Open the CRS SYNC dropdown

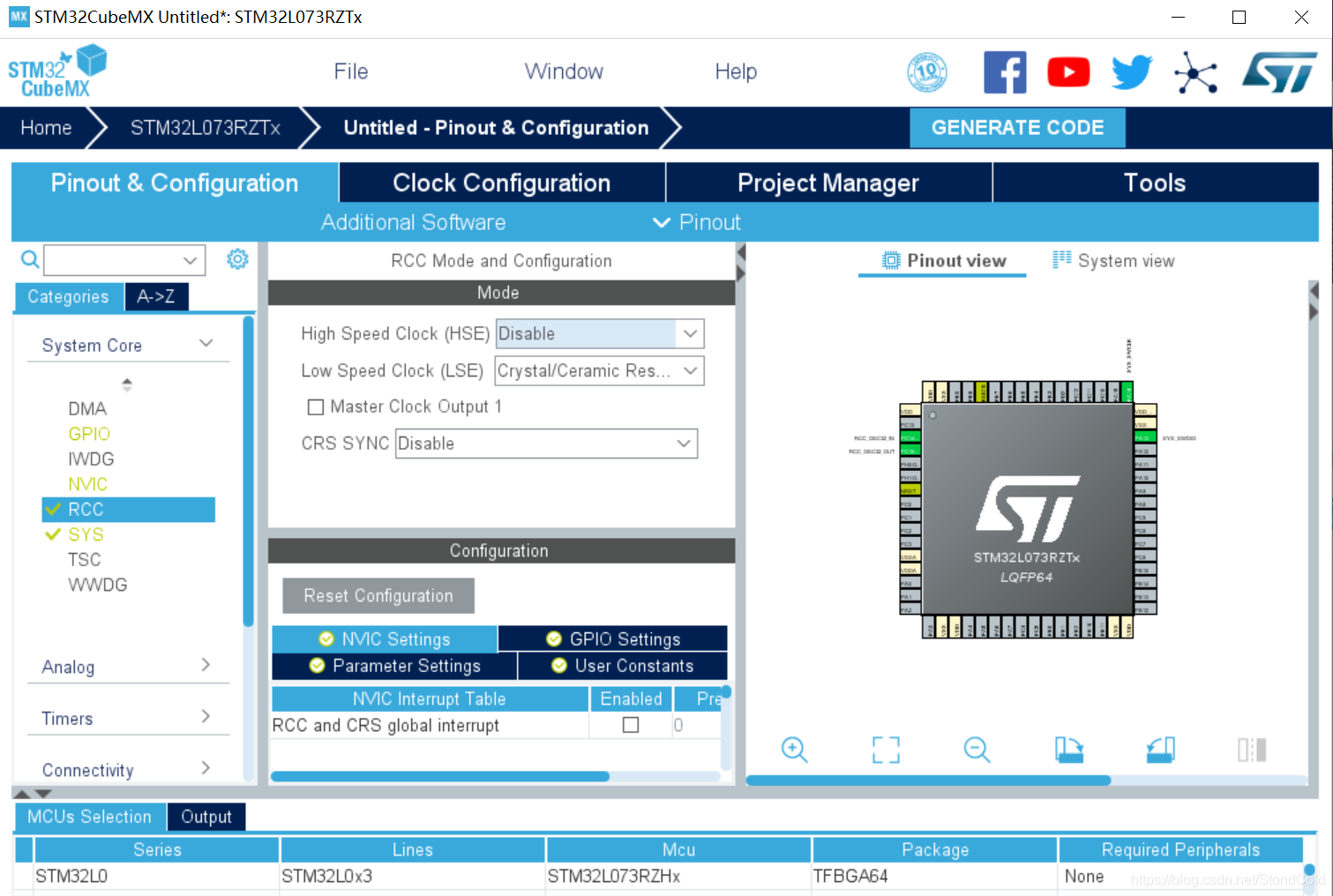tap(683, 444)
